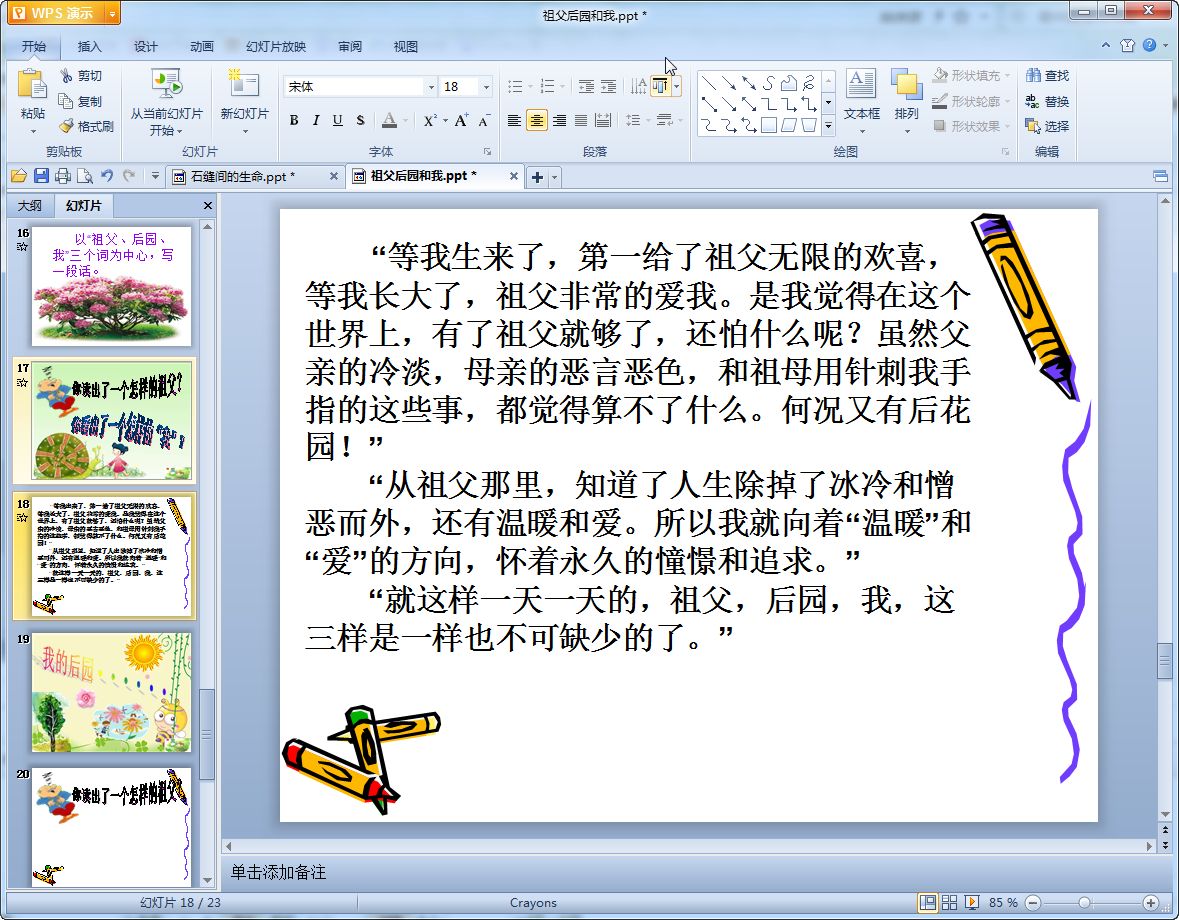The image size is (1179, 920).
Task: Open the font size 18 dropdown
Action: click(486, 87)
